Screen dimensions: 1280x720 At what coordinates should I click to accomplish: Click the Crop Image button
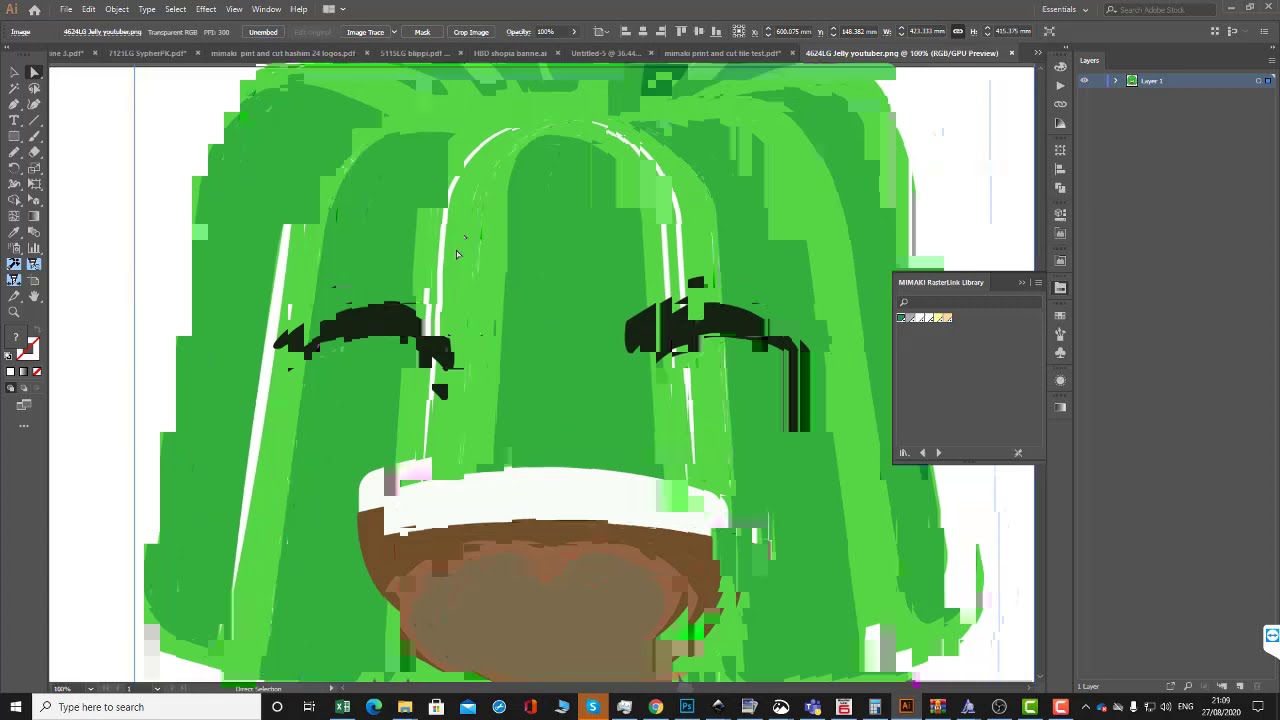(x=471, y=32)
